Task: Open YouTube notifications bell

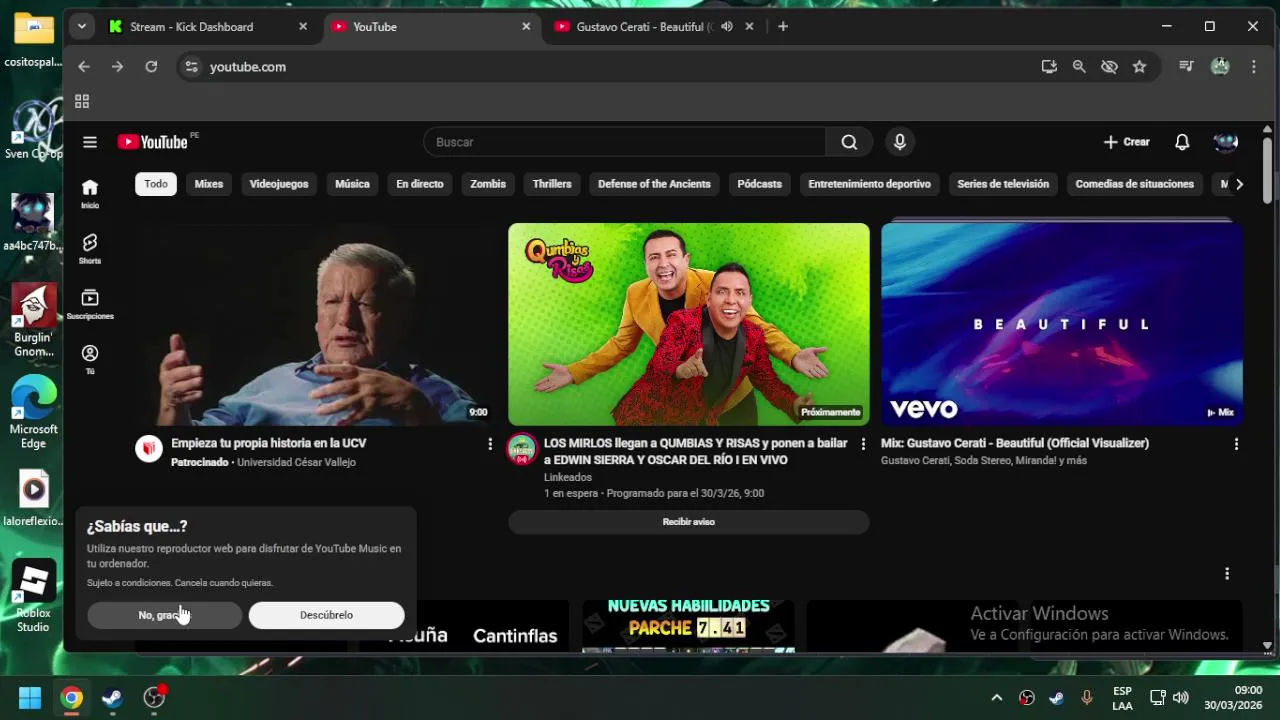Action: (1182, 142)
